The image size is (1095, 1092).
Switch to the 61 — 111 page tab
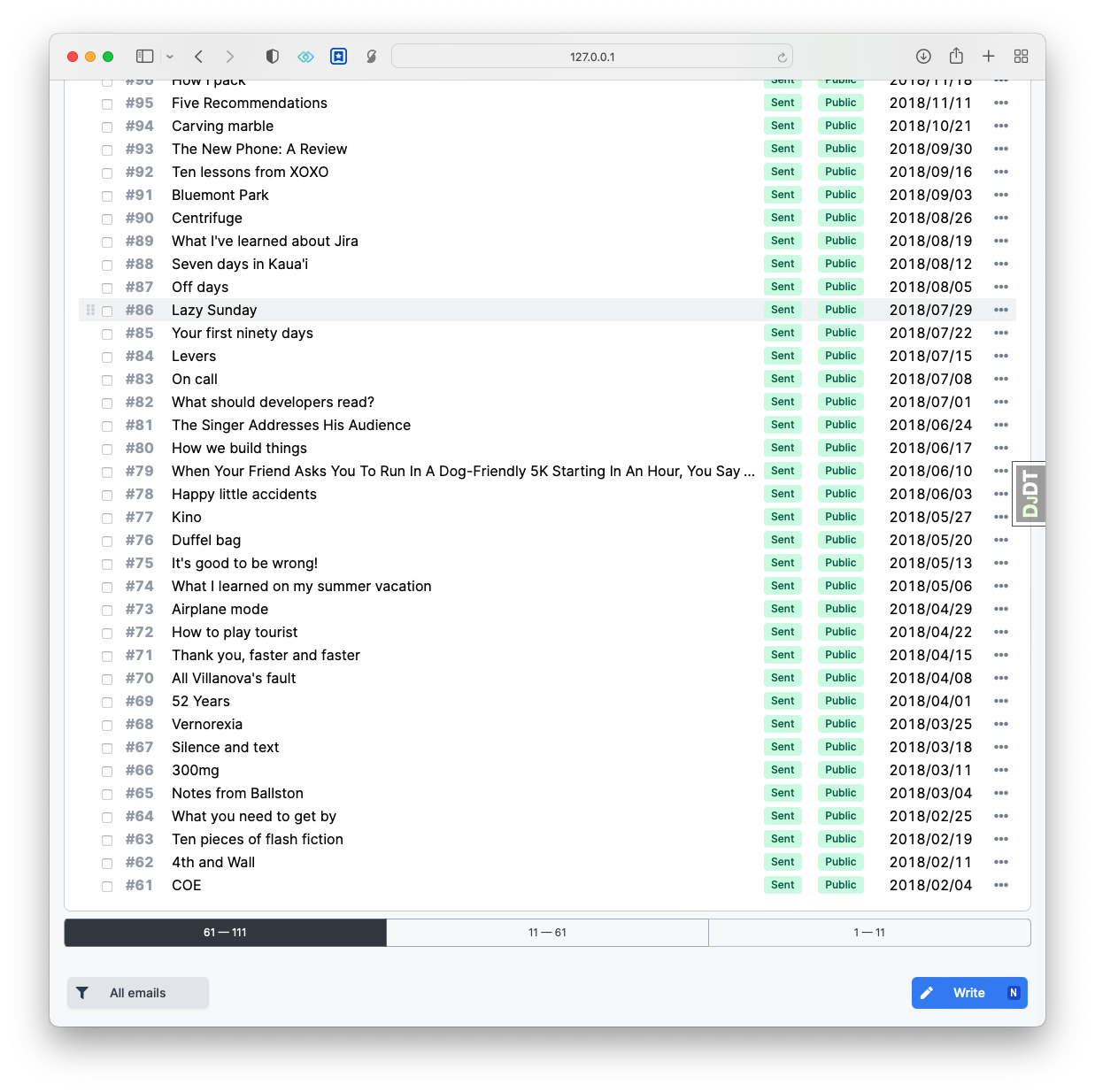point(225,933)
